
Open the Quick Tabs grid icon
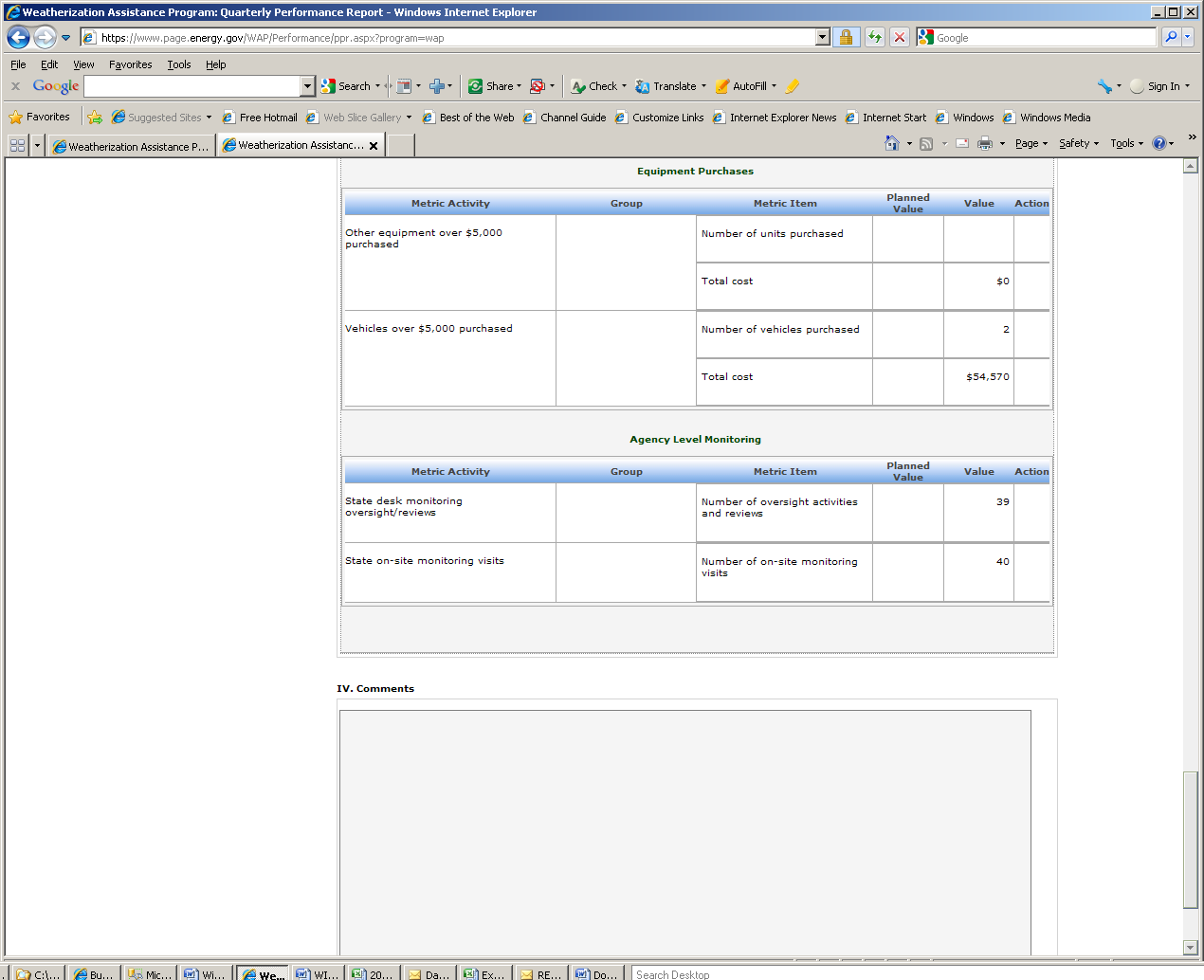[x=17, y=145]
